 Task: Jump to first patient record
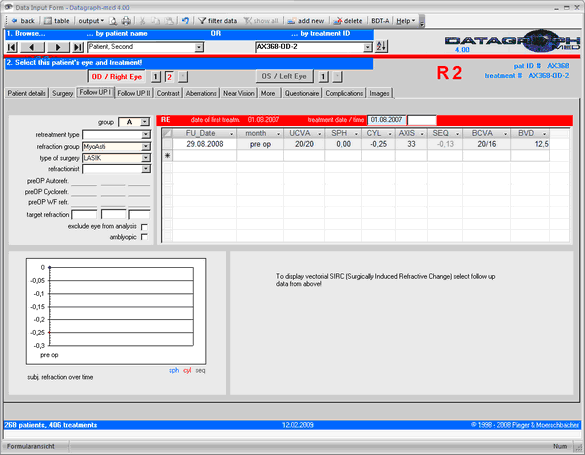coord(12,47)
